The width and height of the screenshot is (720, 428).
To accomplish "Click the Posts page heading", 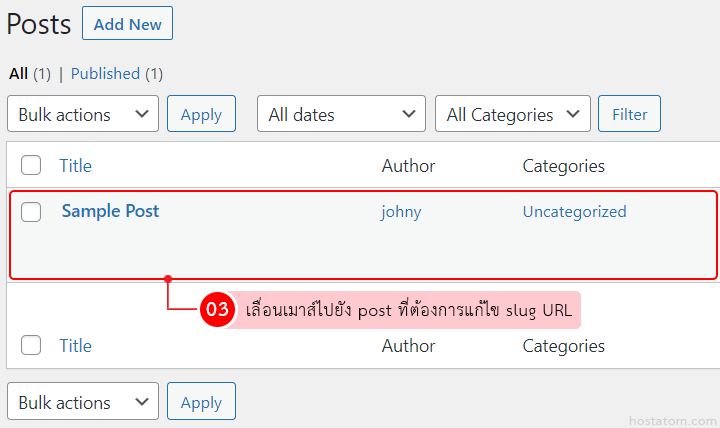I will point(39,25).
